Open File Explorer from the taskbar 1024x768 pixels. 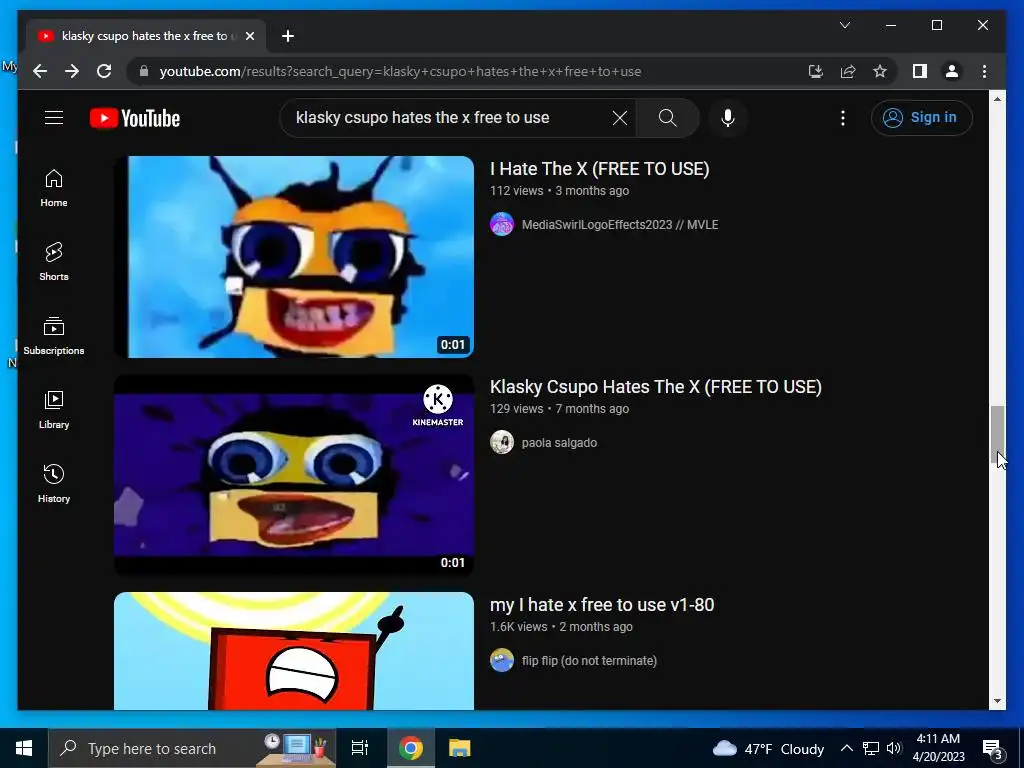pyautogui.click(x=460, y=748)
